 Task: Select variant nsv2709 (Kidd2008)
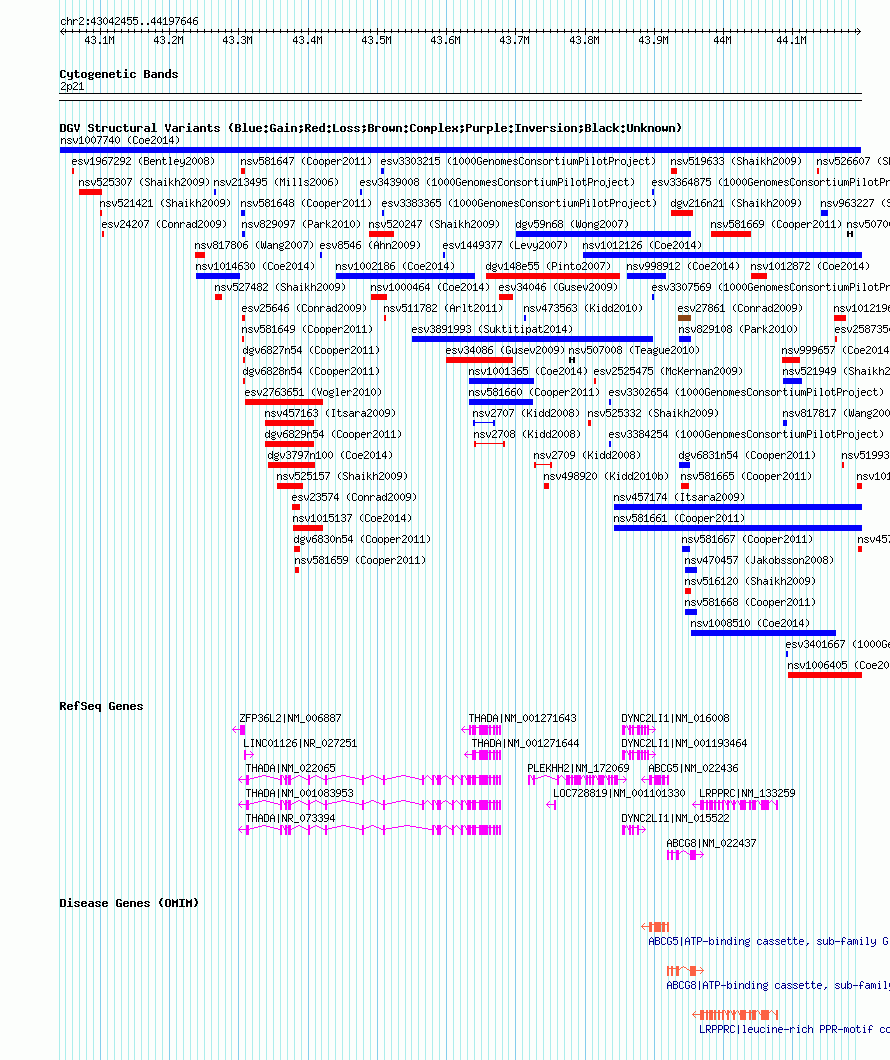point(587,455)
